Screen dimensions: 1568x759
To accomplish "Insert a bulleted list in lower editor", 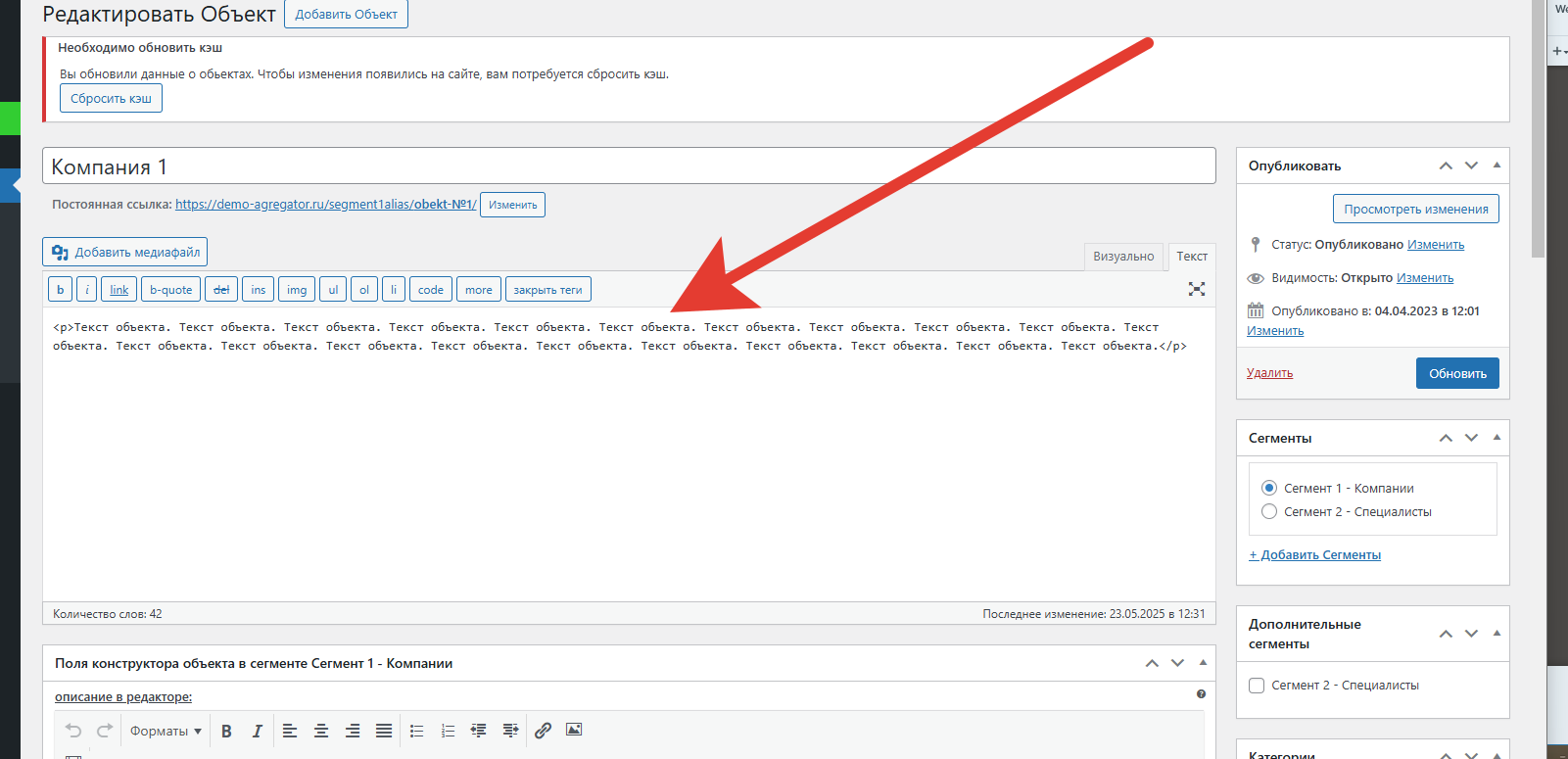I will [x=416, y=731].
